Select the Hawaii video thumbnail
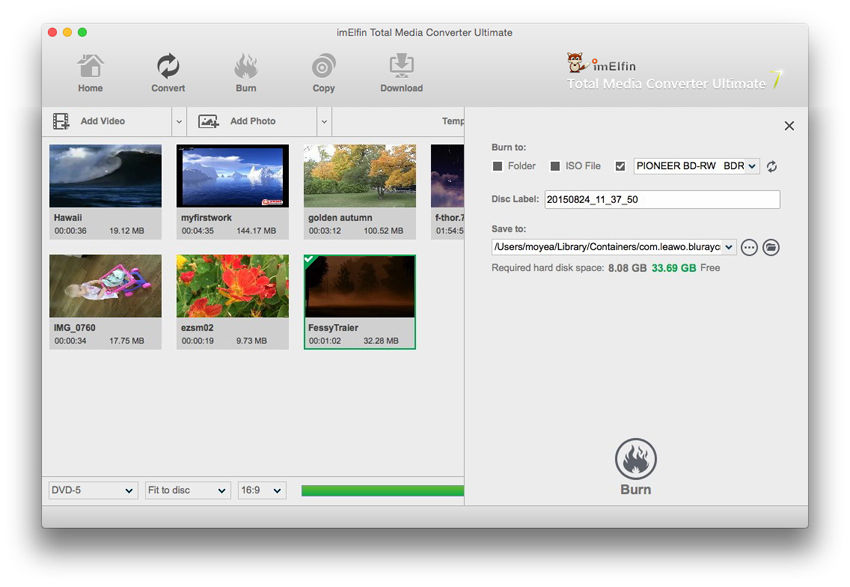 tap(105, 176)
